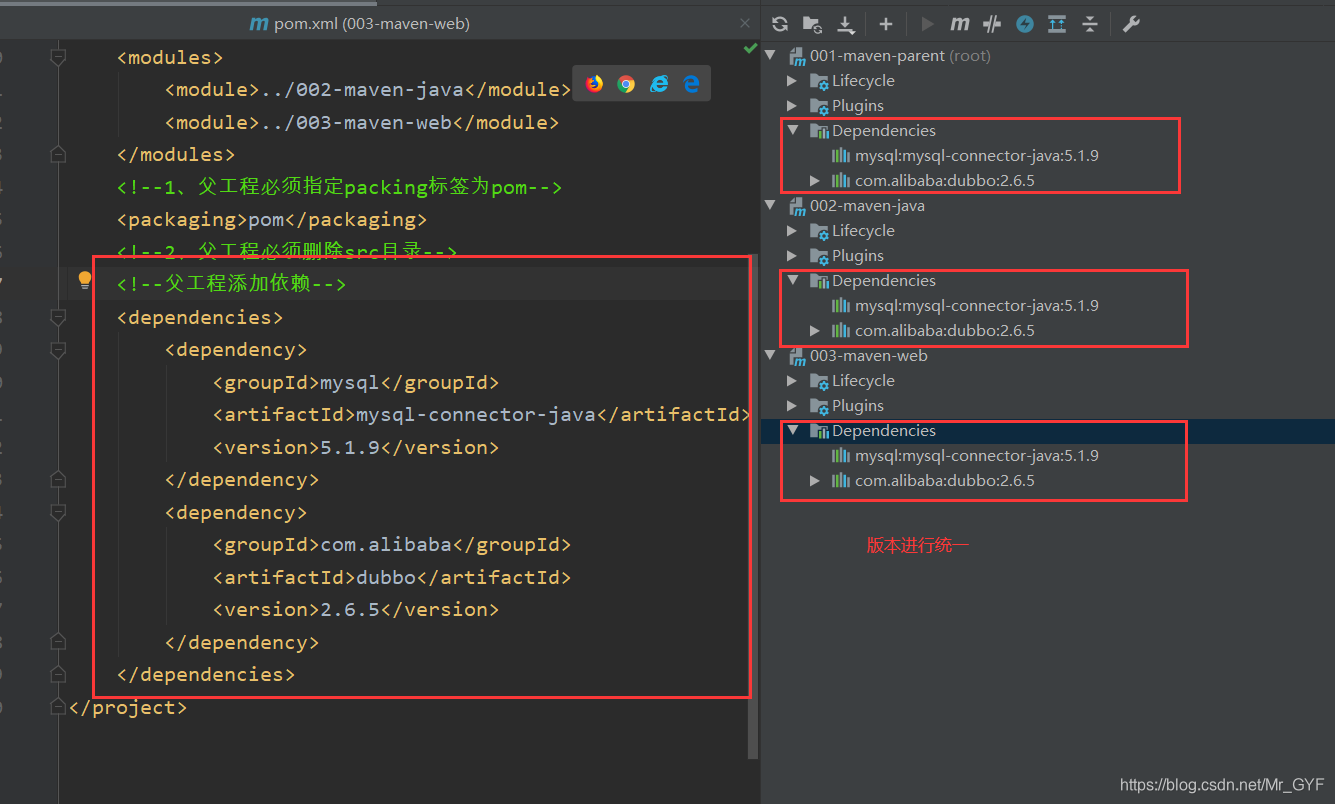Collapse the 002-maven-java project node
The width and height of the screenshot is (1335, 804).
tap(770, 205)
